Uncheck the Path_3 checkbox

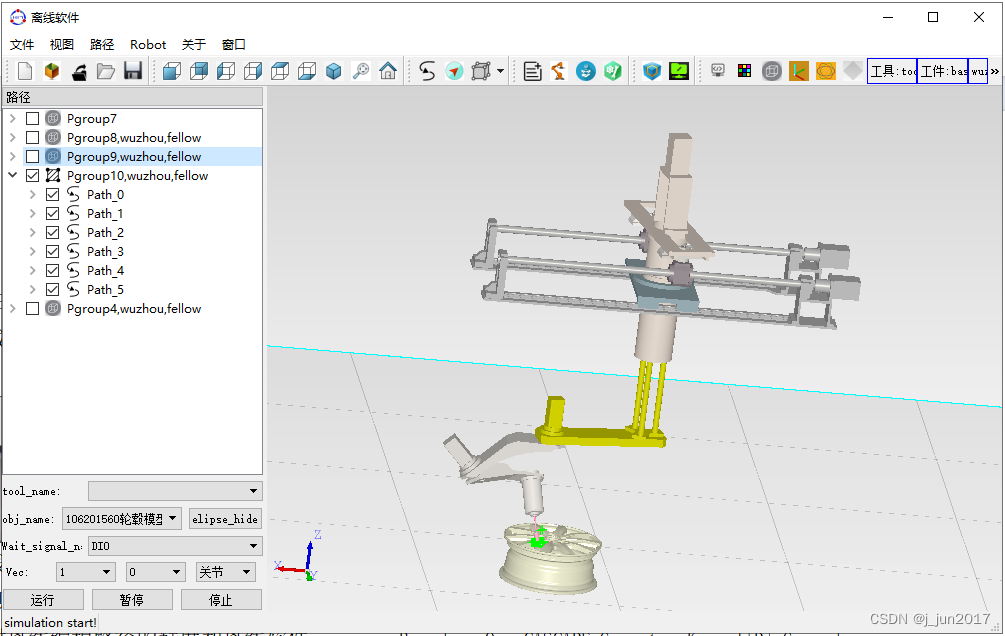tap(53, 252)
